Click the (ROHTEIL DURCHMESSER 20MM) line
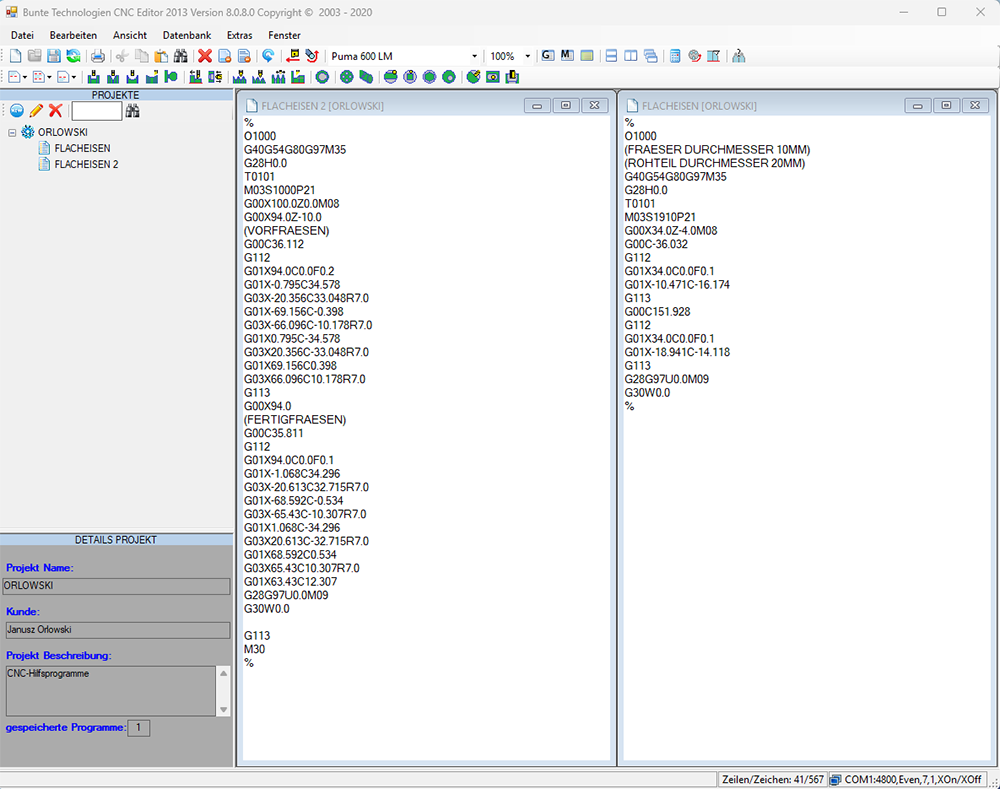The width and height of the screenshot is (1000, 789). pyautogui.click(x=715, y=163)
